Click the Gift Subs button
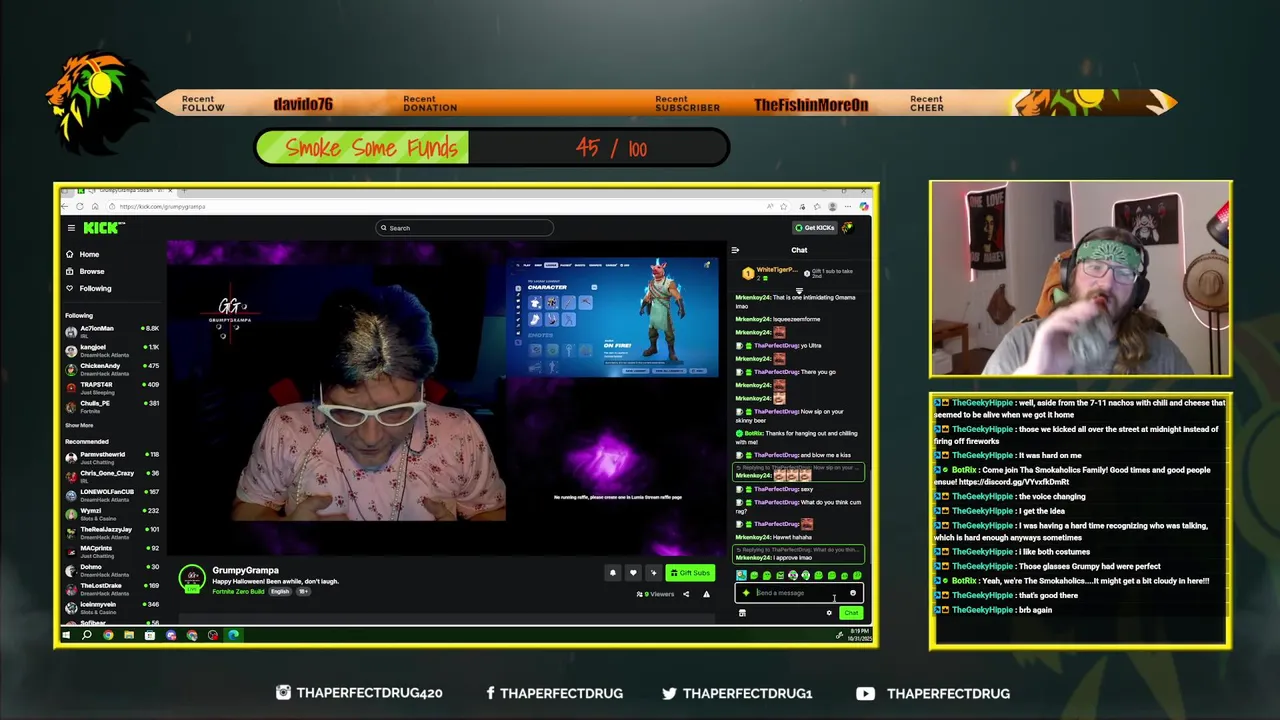Screen dimensions: 1280x720 tap(691, 573)
